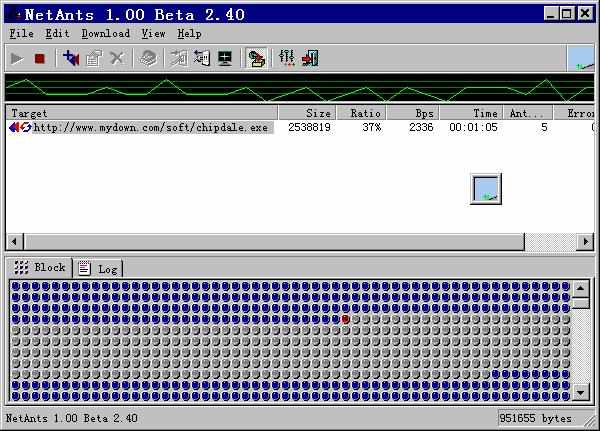Click the black monitor toolbar icon

(225, 59)
